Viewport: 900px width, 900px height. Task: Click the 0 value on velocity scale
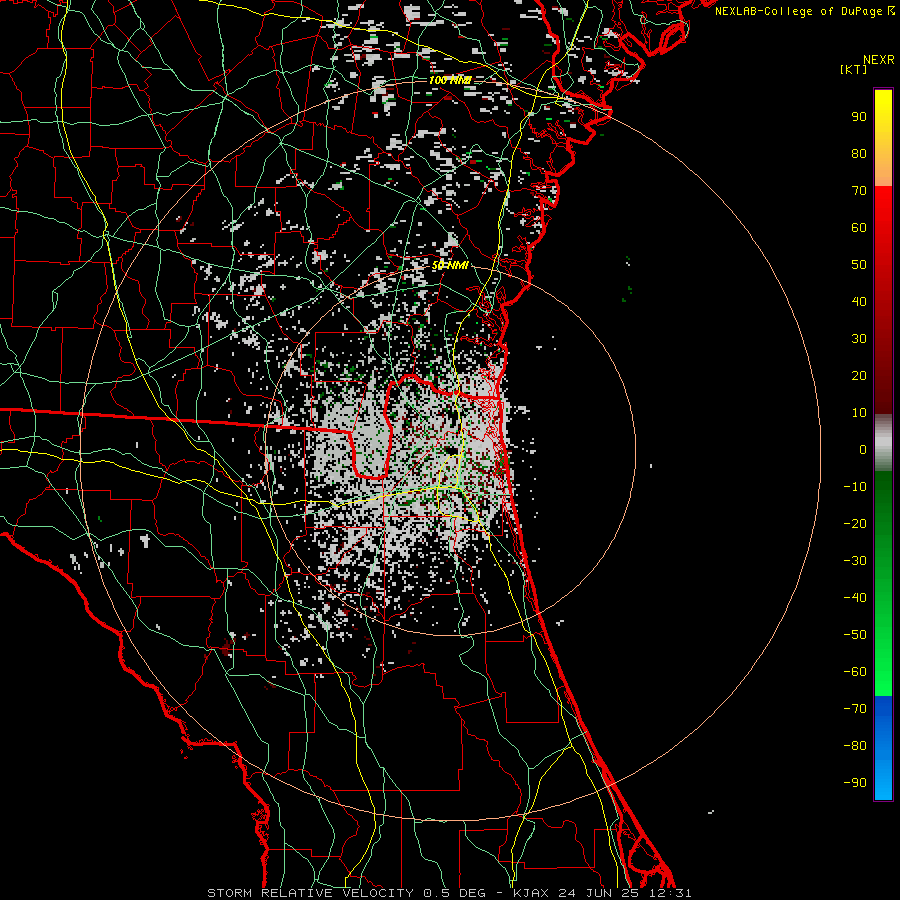863,450
